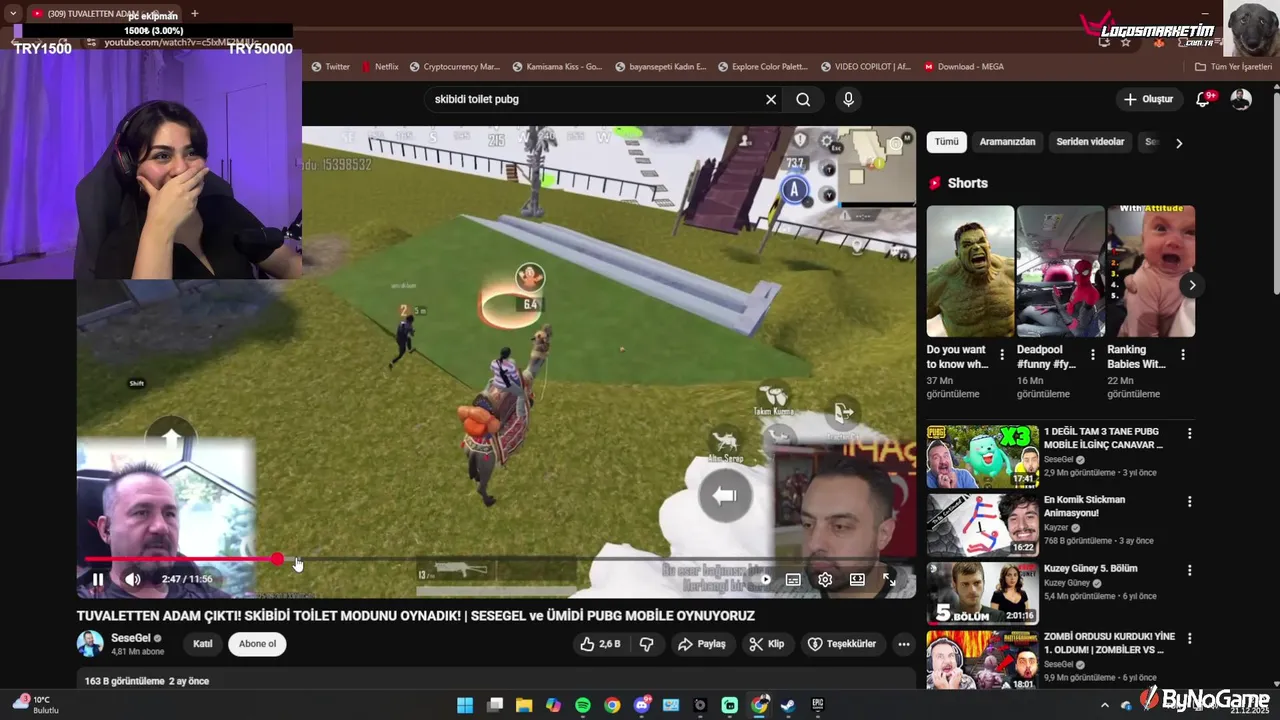Open options for the Deadpool short
Image resolution: width=1280 pixels, height=720 pixels.
pos(1092,355)
